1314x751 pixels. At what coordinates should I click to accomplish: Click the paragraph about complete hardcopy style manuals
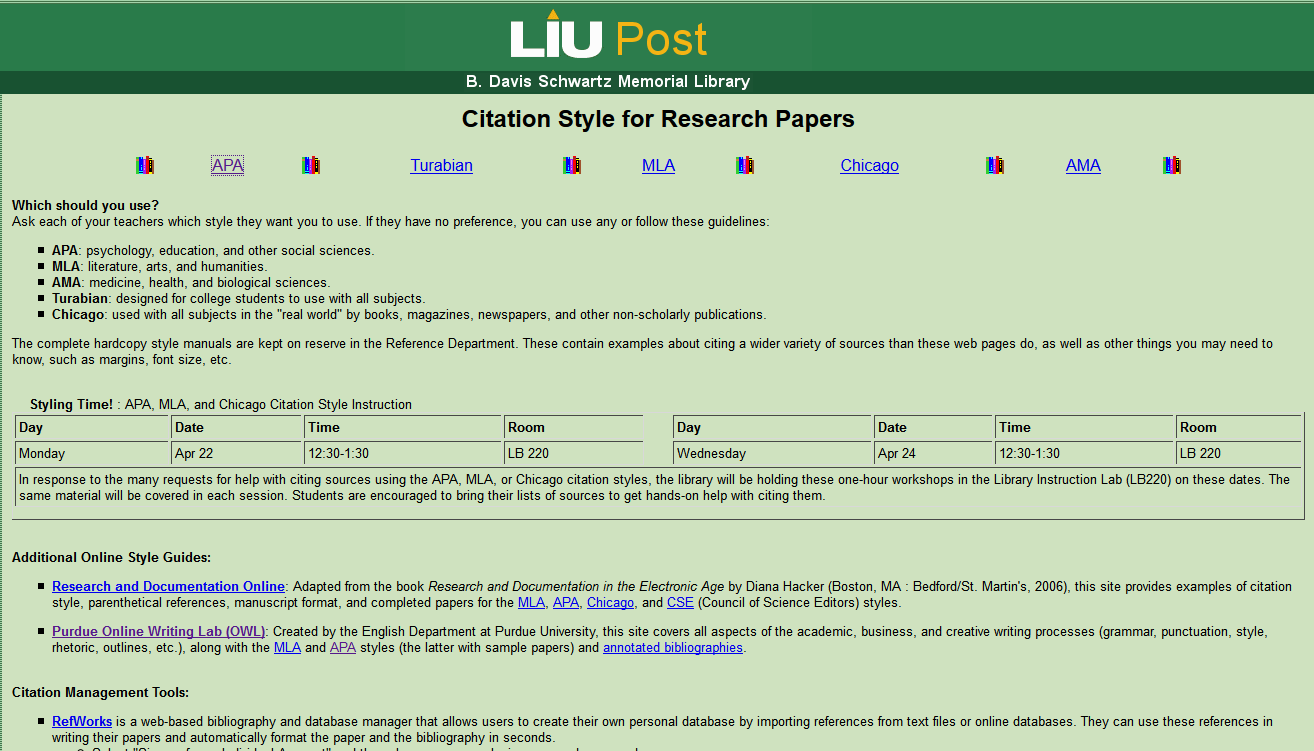(642, 352)
